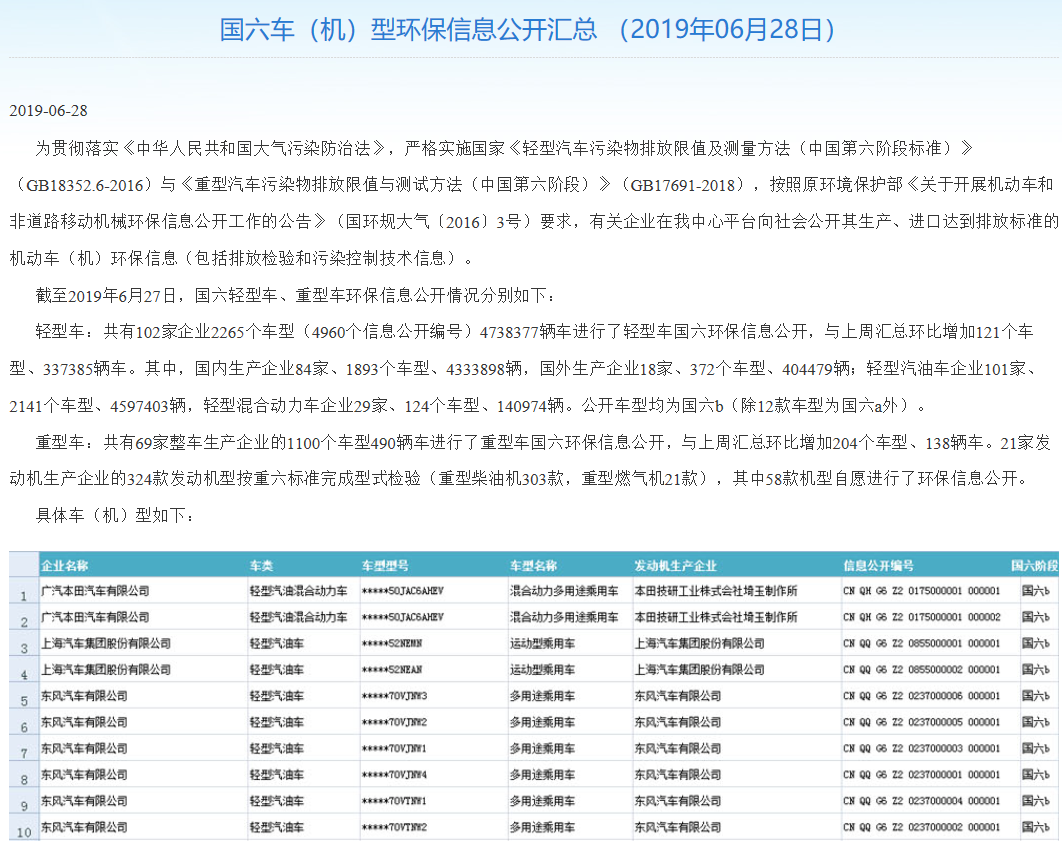Click 广汽本田汽车有限公司 in row 1
The height and width of the screenshot is (841, 1062).
click(95, 590)
